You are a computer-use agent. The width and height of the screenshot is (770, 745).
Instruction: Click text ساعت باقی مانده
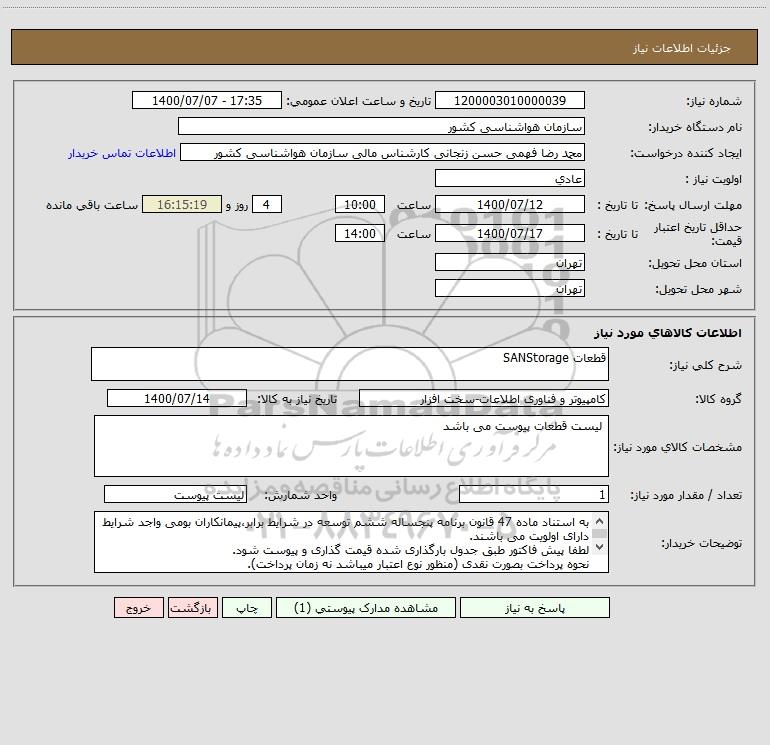92,205
